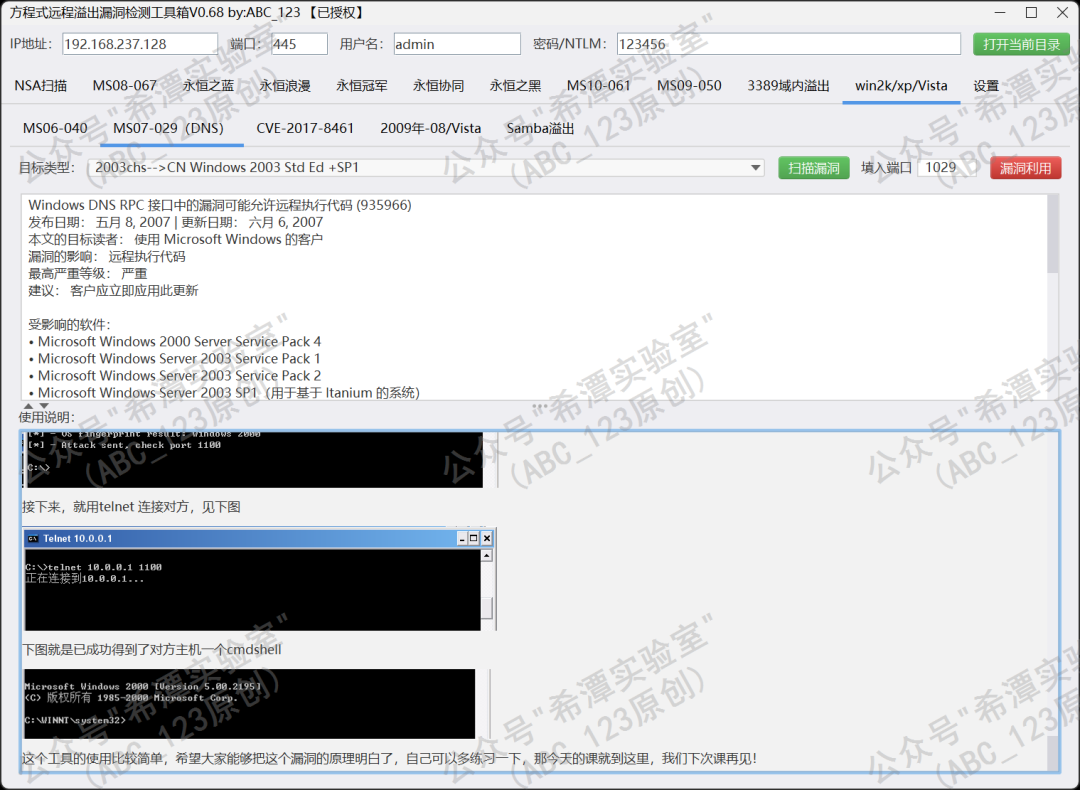Click the down arrow splitter handle
The image size is (1080, 790).
[x=44, y=406]
